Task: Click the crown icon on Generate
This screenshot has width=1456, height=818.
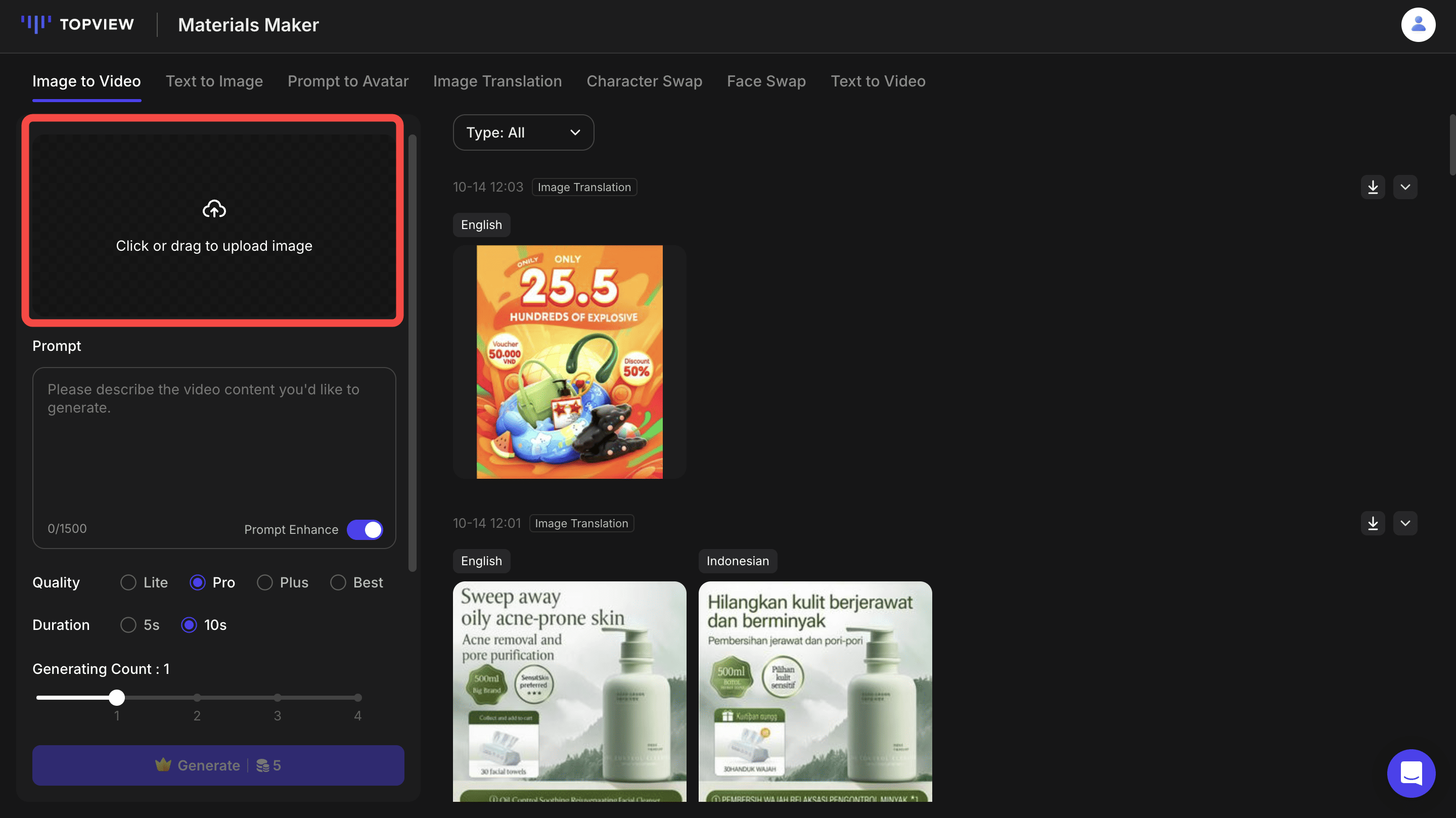Action: point(163,765)
